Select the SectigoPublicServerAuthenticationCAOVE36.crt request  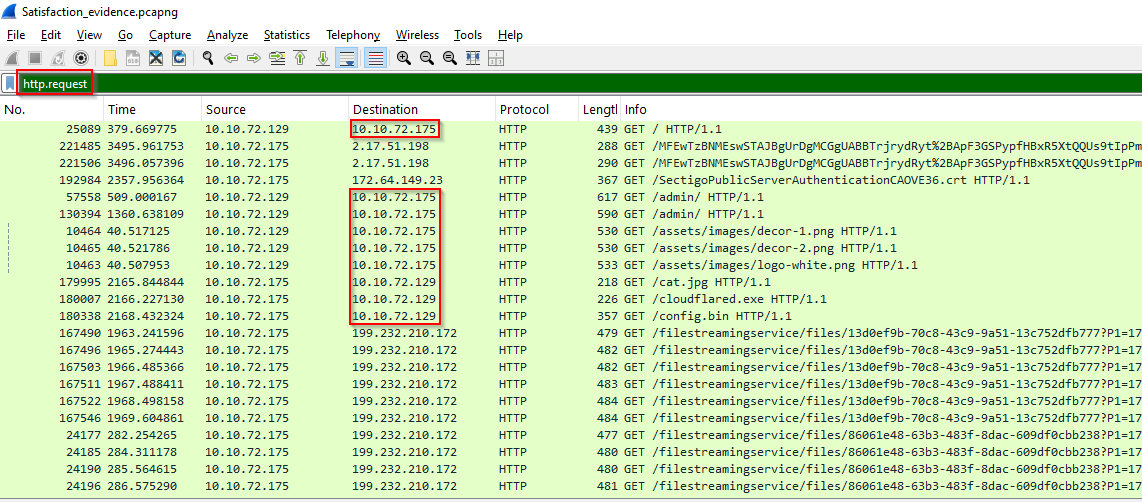pos(571,180)
